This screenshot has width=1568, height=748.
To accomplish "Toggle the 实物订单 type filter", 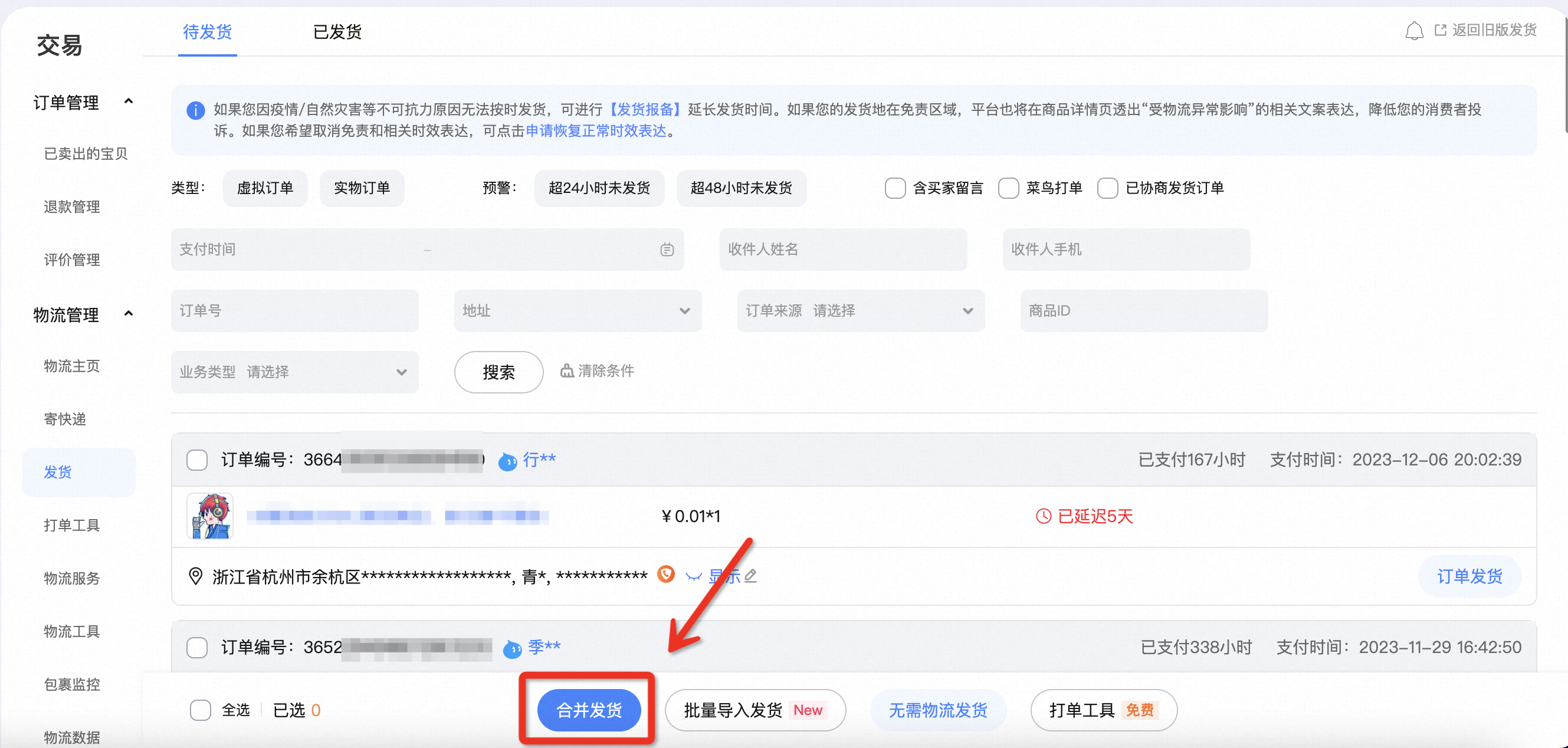I will click(362, 188).
